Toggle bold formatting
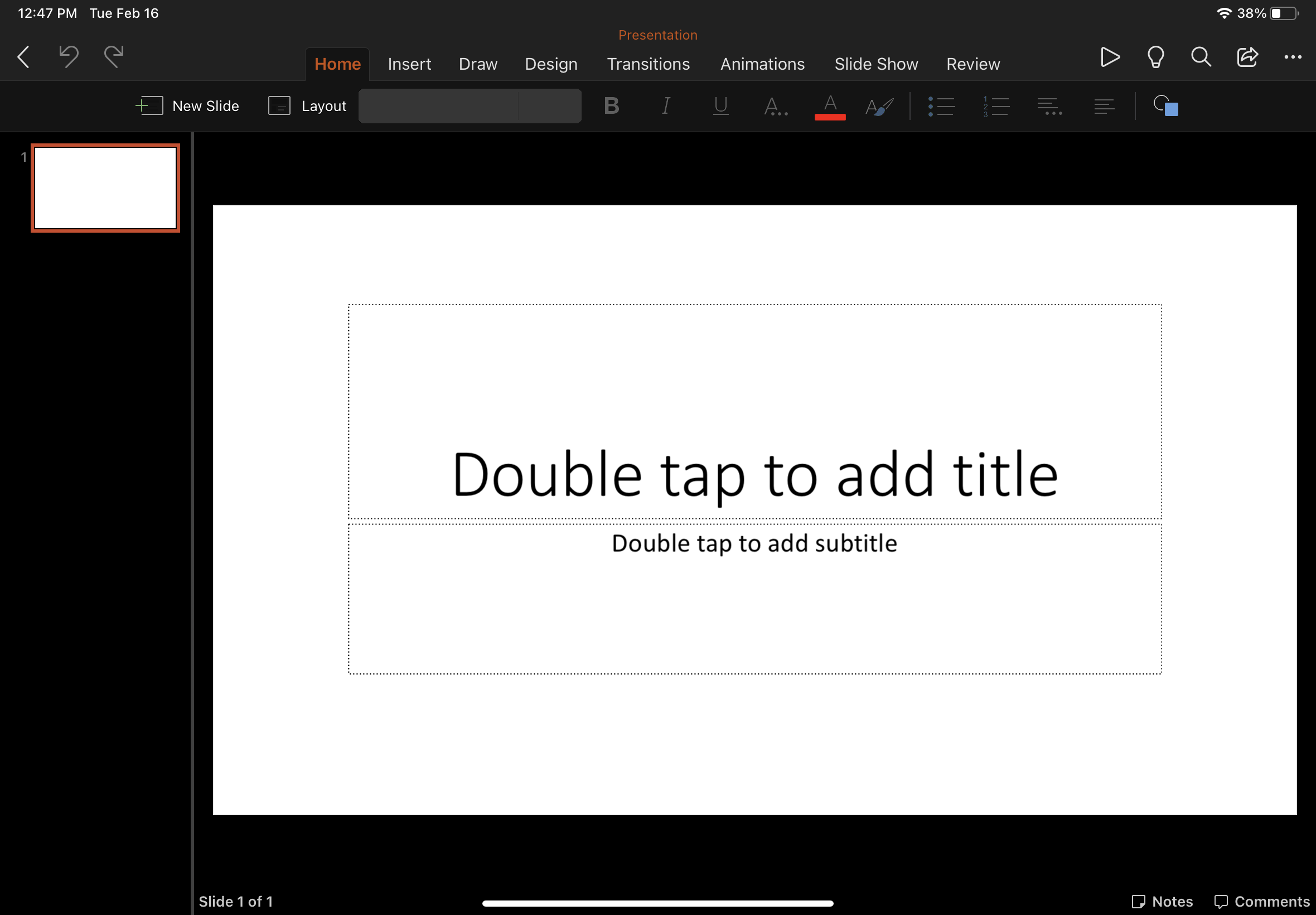This screenshot has width=1316, height=915. [611, 105]
